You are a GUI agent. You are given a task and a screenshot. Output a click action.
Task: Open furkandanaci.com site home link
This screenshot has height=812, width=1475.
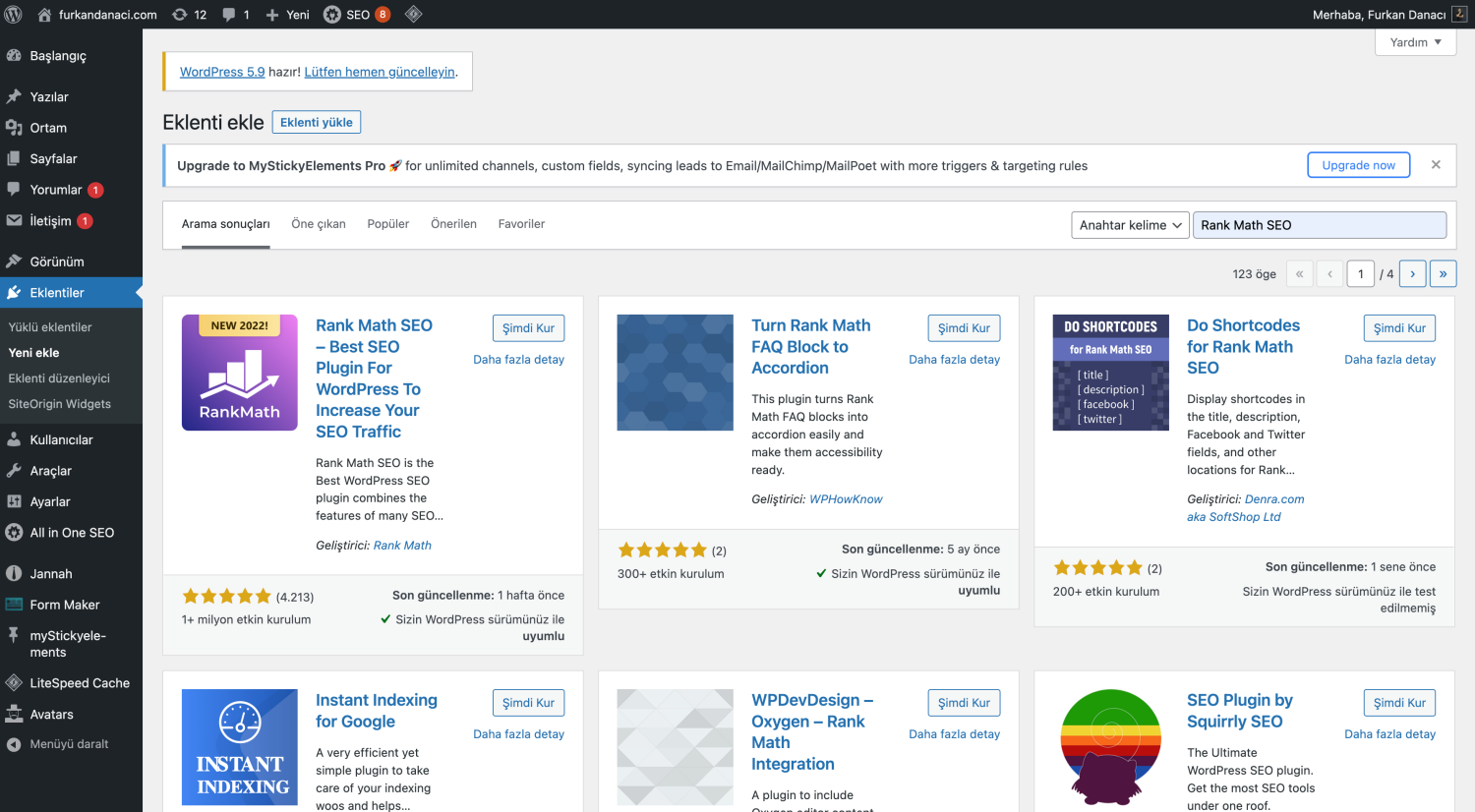pyautogui.click(x=96, y=15)
